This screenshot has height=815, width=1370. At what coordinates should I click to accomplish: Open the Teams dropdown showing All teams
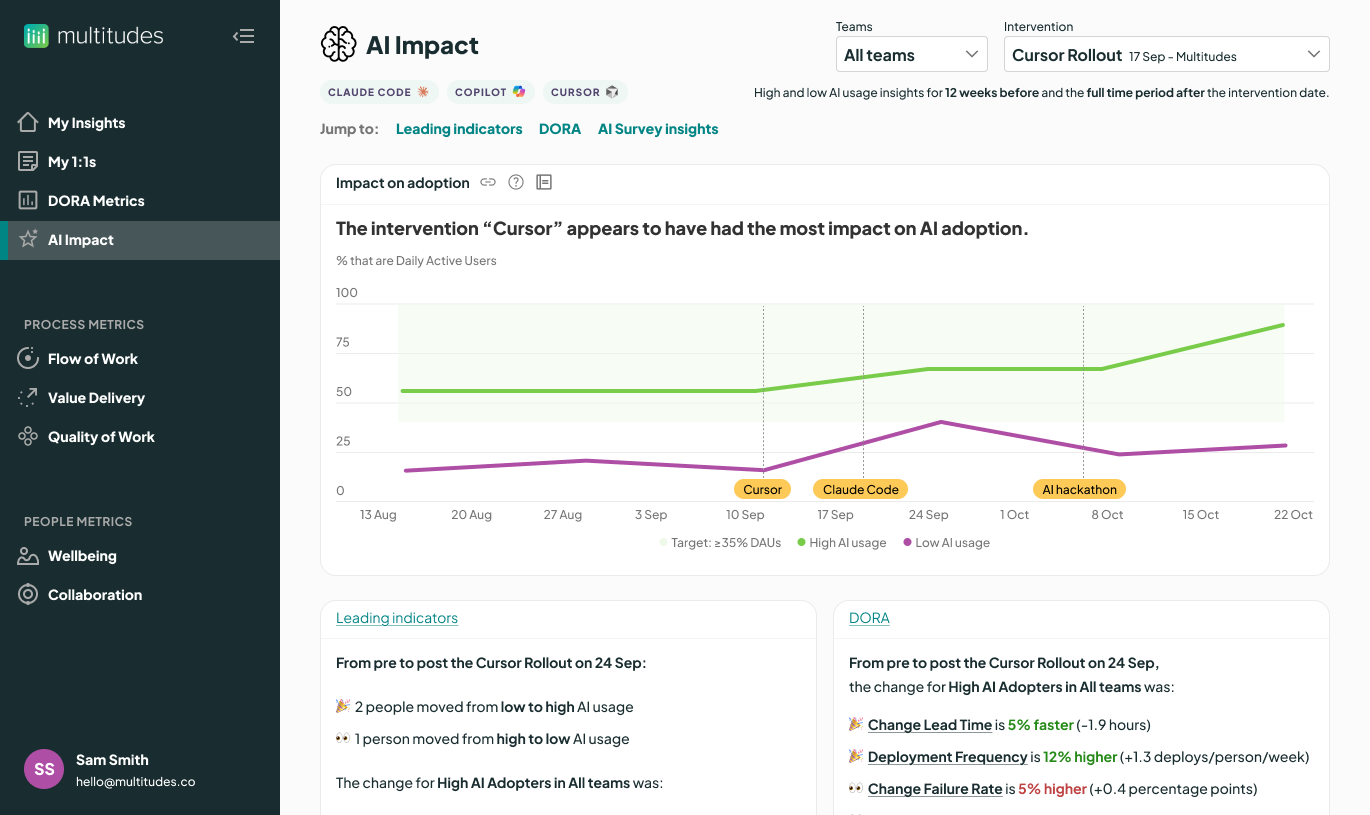(911, 54)
